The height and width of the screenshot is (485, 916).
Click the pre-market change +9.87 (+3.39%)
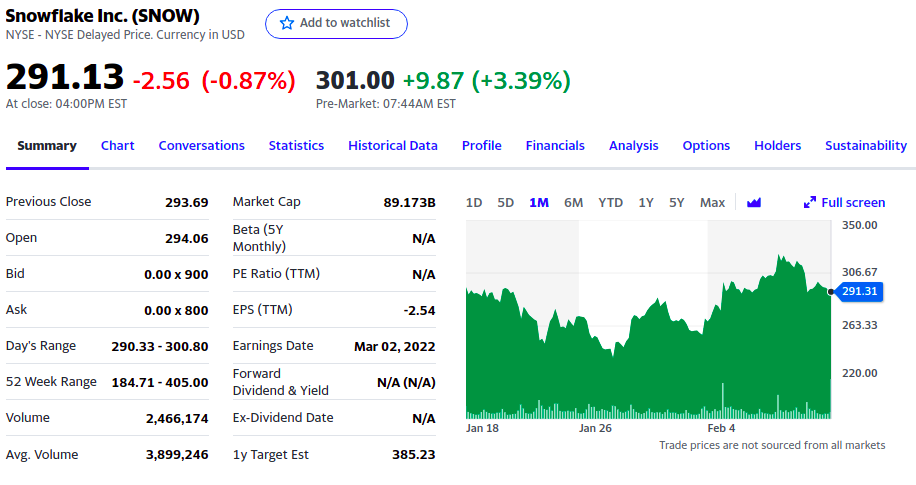click(x=487, y=81)
